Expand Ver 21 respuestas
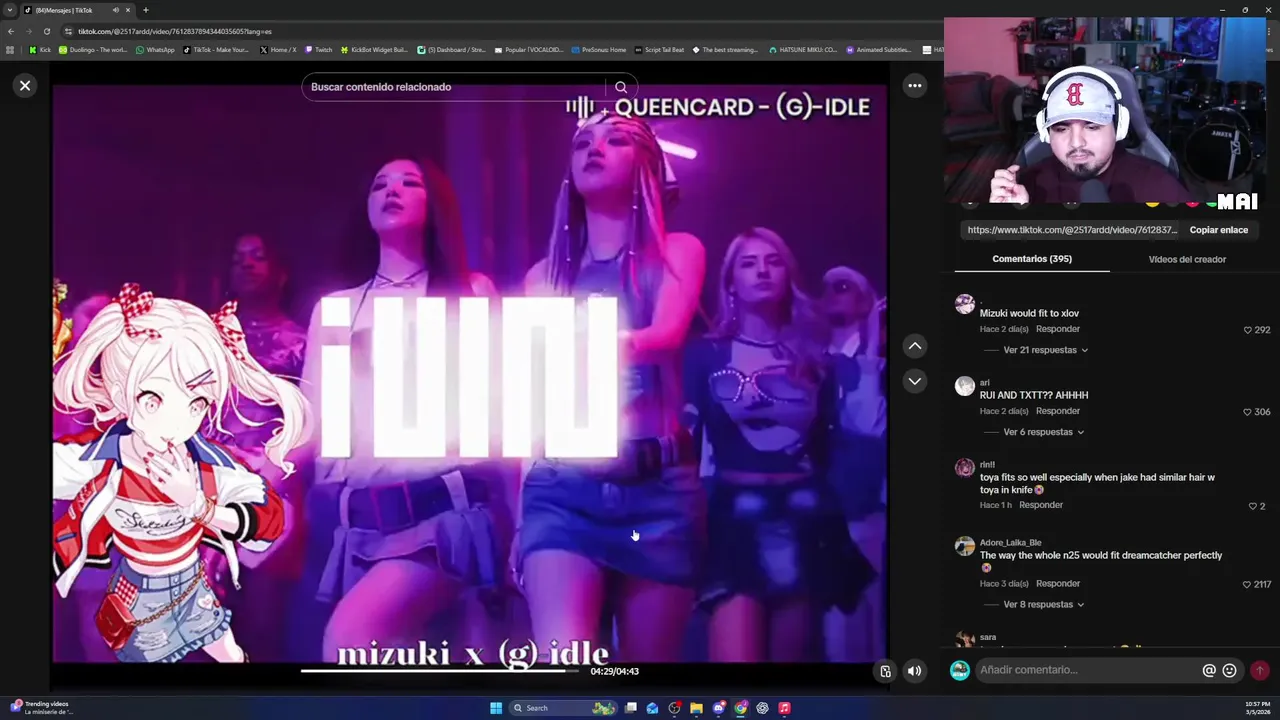 [1045, 350]
